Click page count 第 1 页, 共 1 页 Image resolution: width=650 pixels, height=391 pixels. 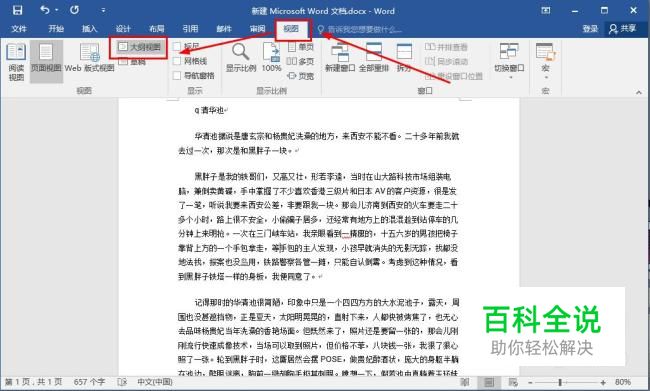(x=34, y=382)
